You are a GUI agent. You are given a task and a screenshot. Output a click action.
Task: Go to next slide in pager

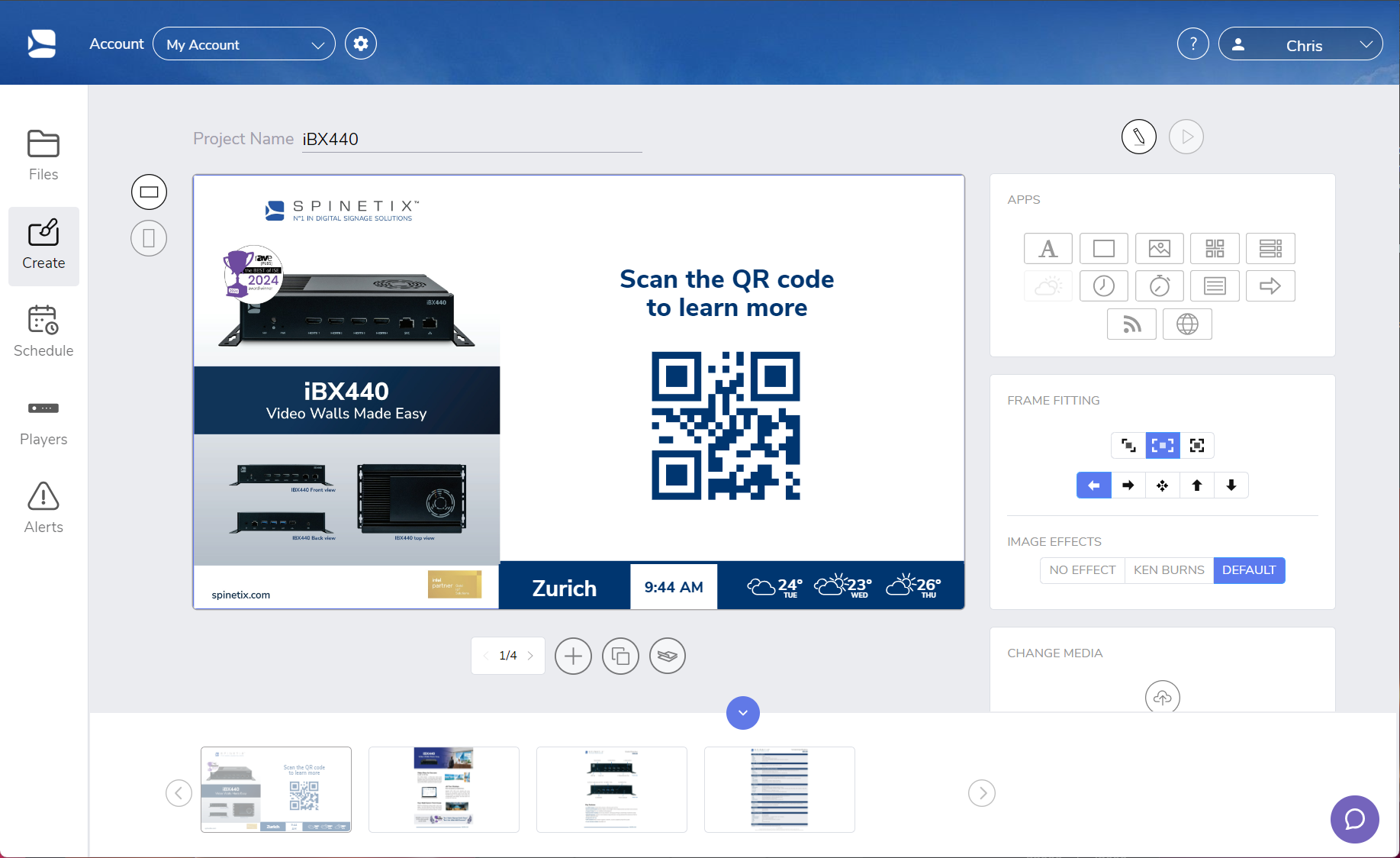[x=530, y=656]
